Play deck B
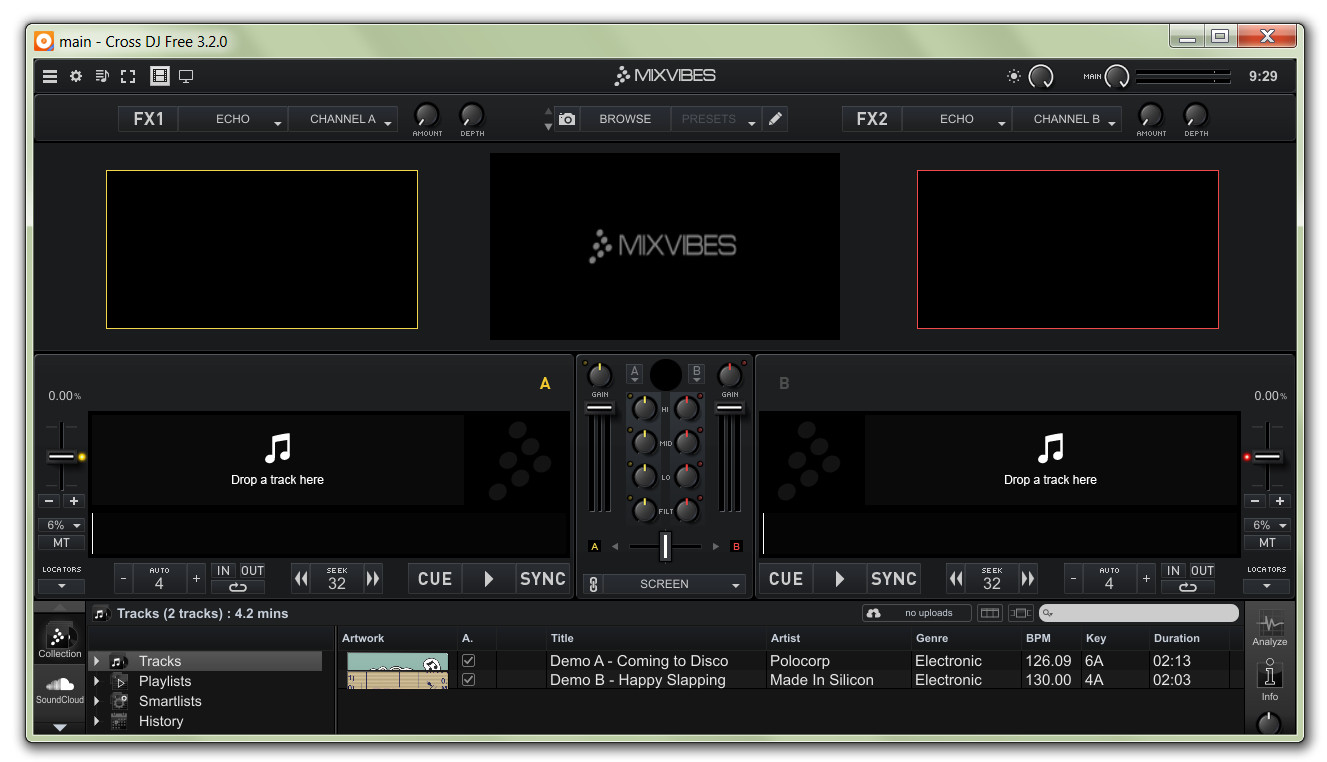This screenshot has height=762, width=1327. 839,579
